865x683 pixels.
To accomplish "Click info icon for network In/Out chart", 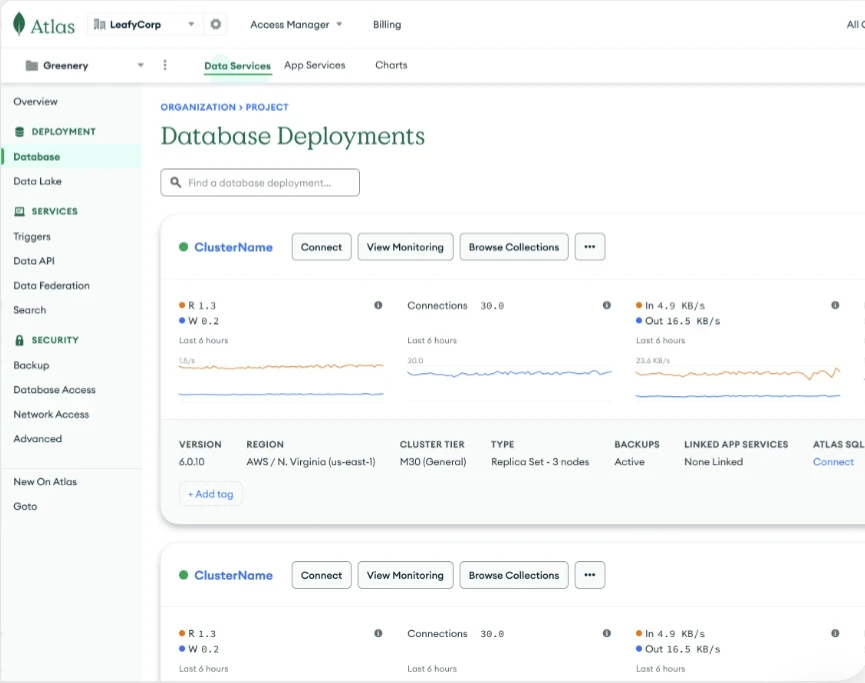I will pyautogui.click(x=835, y=305).
